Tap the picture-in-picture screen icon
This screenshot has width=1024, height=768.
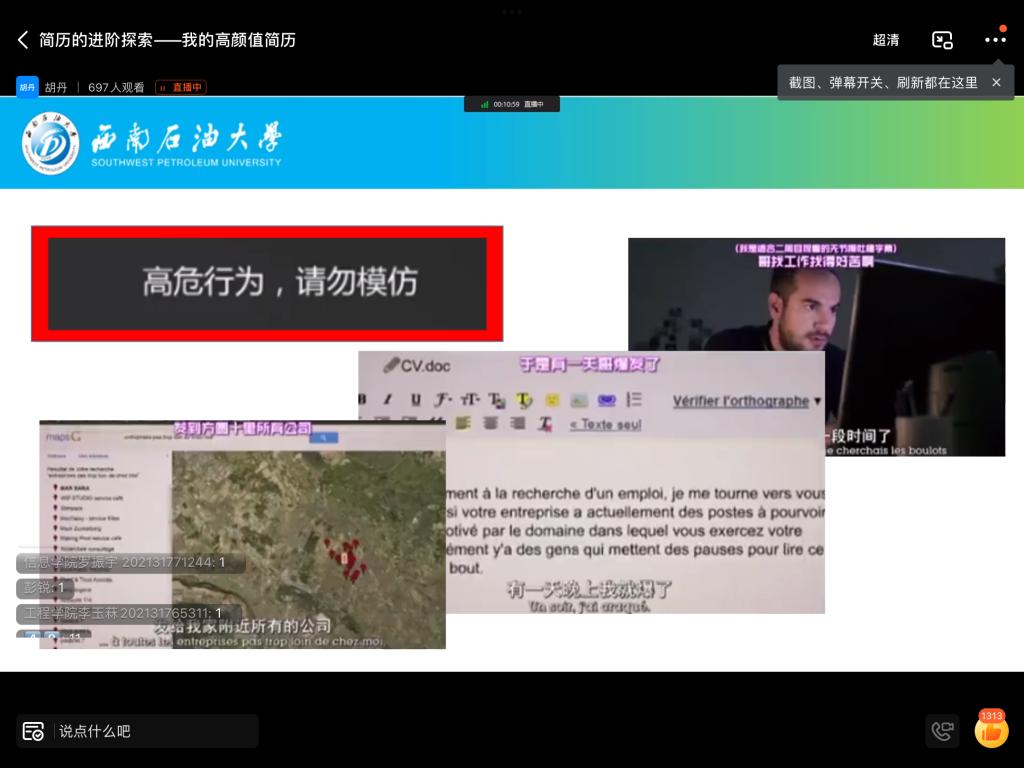coord(942,40)
